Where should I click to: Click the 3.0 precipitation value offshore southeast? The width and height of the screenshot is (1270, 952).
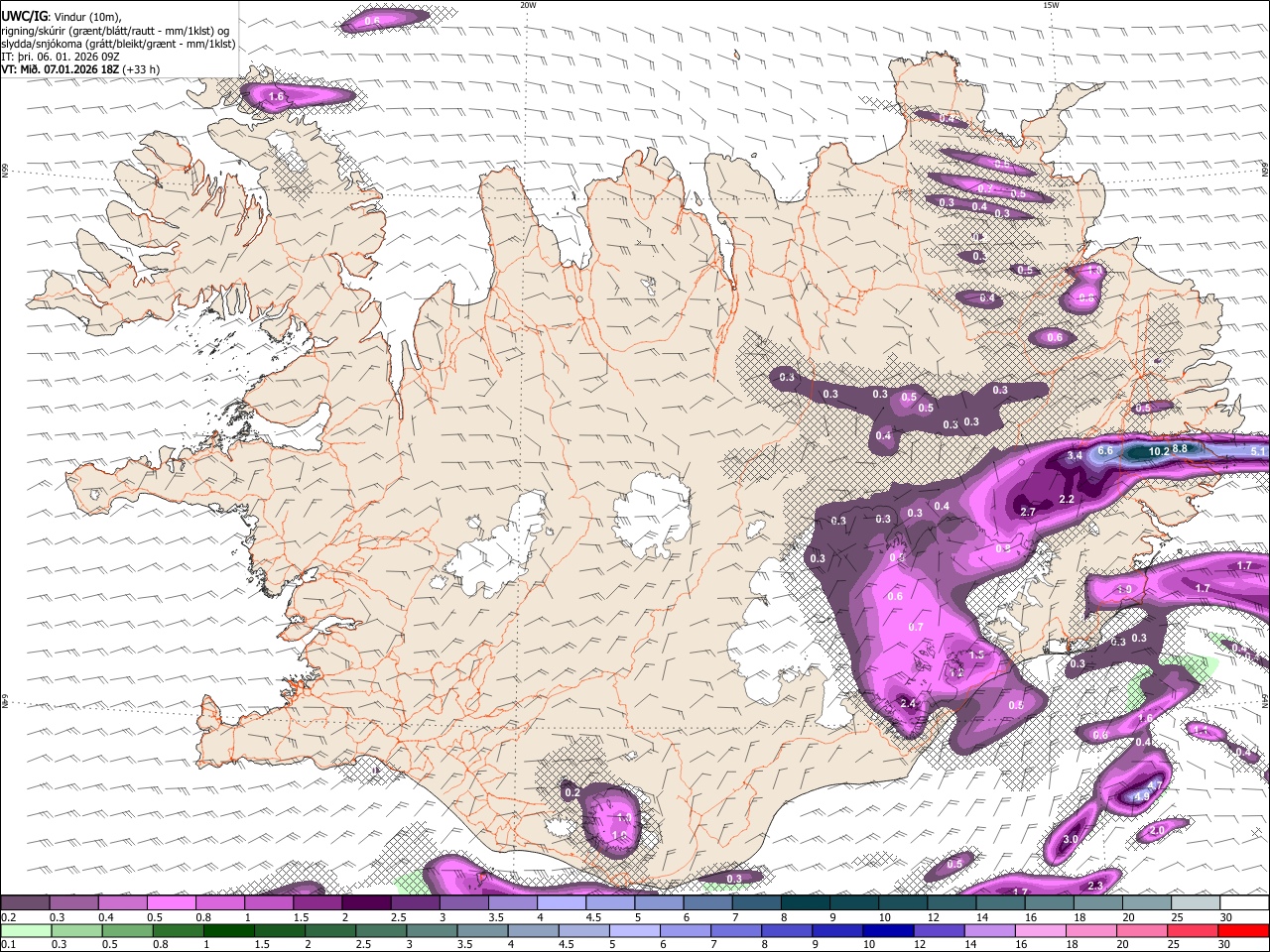pos(1071,839)
